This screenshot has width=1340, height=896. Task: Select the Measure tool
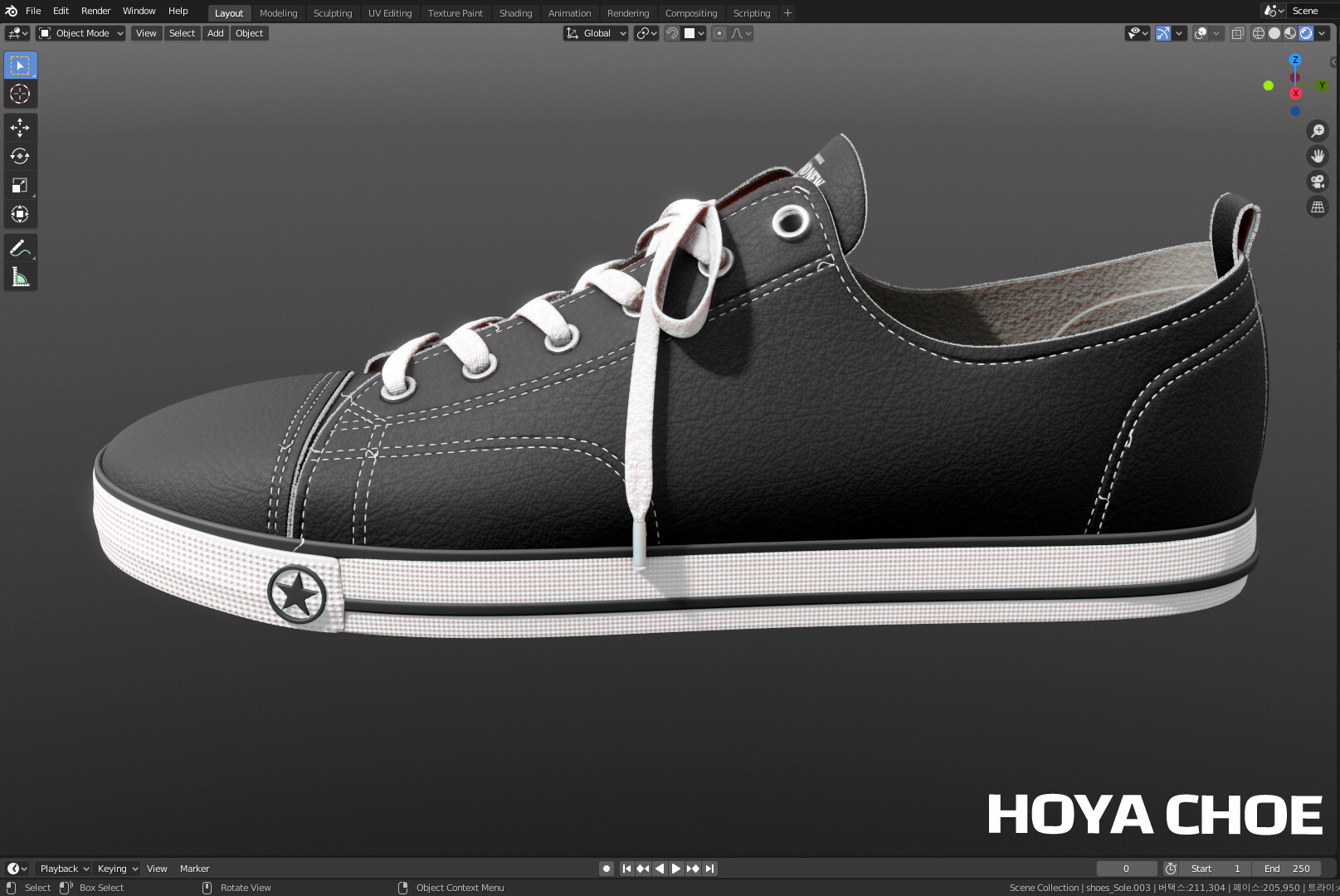(x=20, y=275)
